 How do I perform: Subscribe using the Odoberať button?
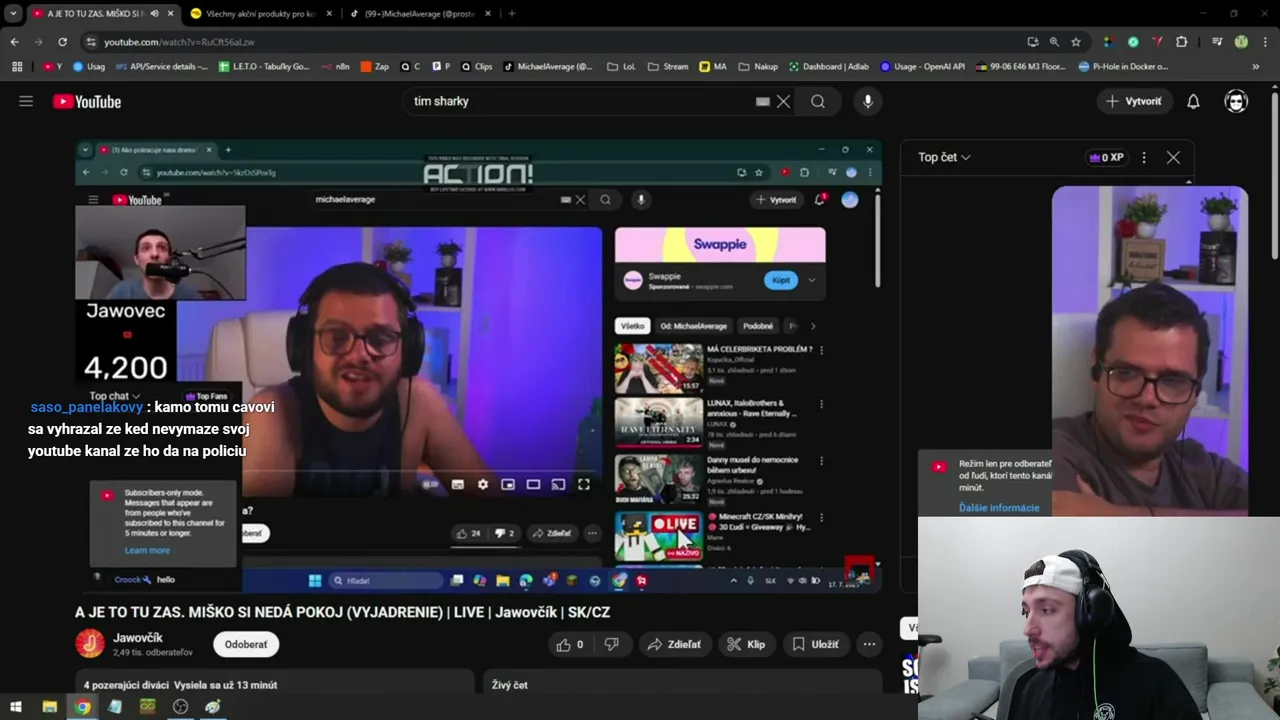click(246, 644)
